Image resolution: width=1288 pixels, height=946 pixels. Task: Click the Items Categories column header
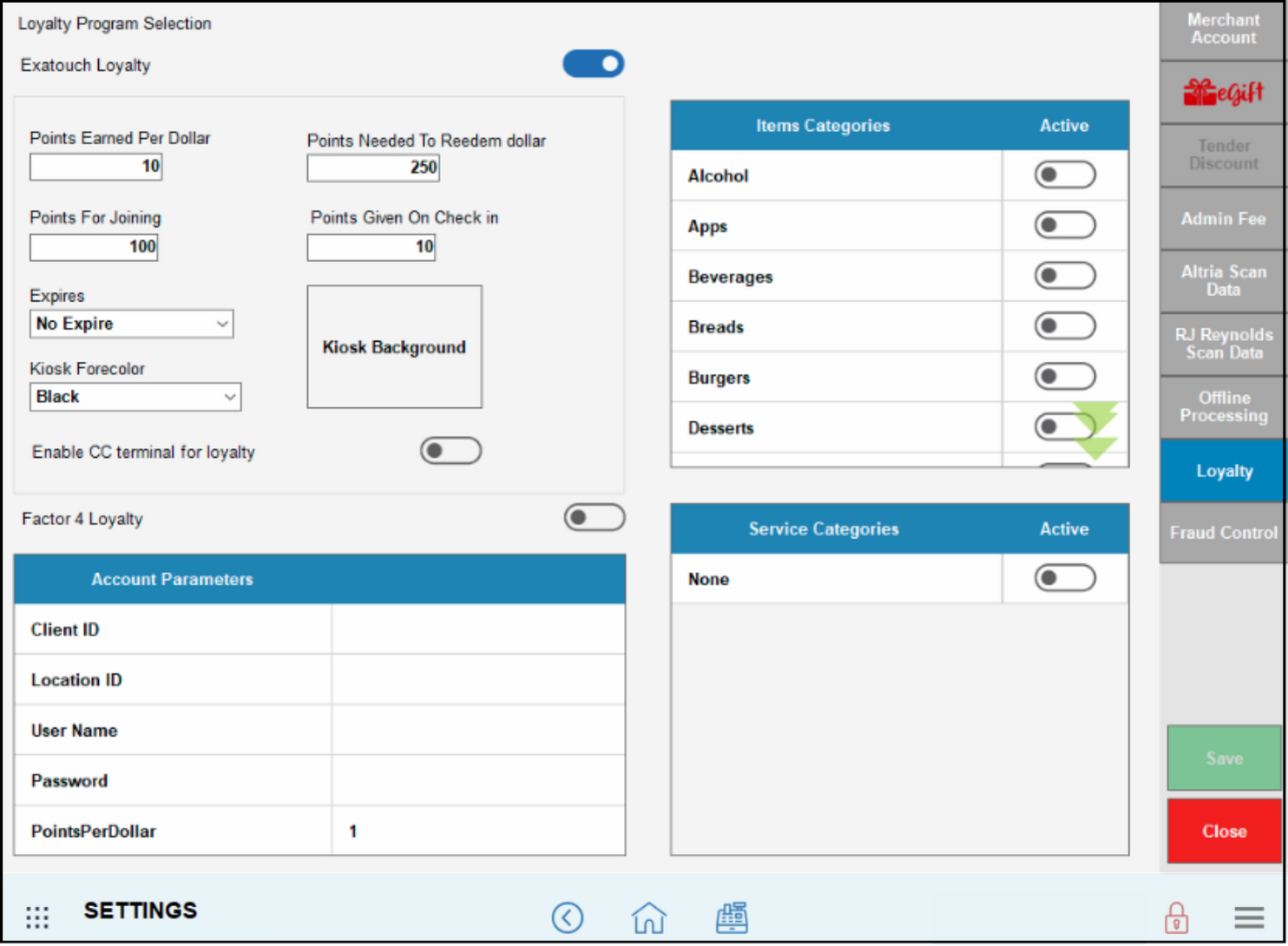[823, 126]
